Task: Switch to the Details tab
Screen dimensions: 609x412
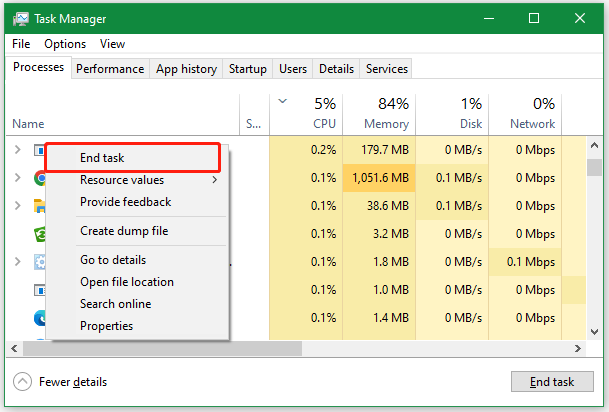Action: click(336, 69)
